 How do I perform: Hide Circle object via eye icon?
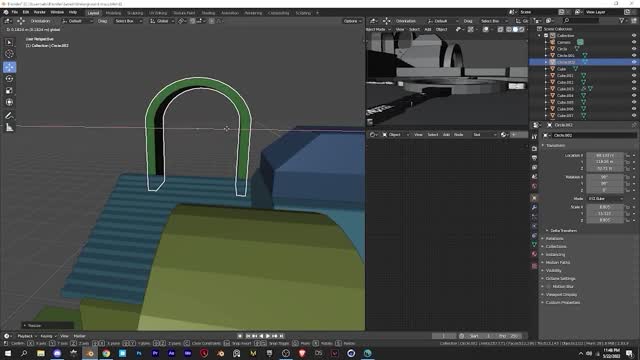pos(634,49)
